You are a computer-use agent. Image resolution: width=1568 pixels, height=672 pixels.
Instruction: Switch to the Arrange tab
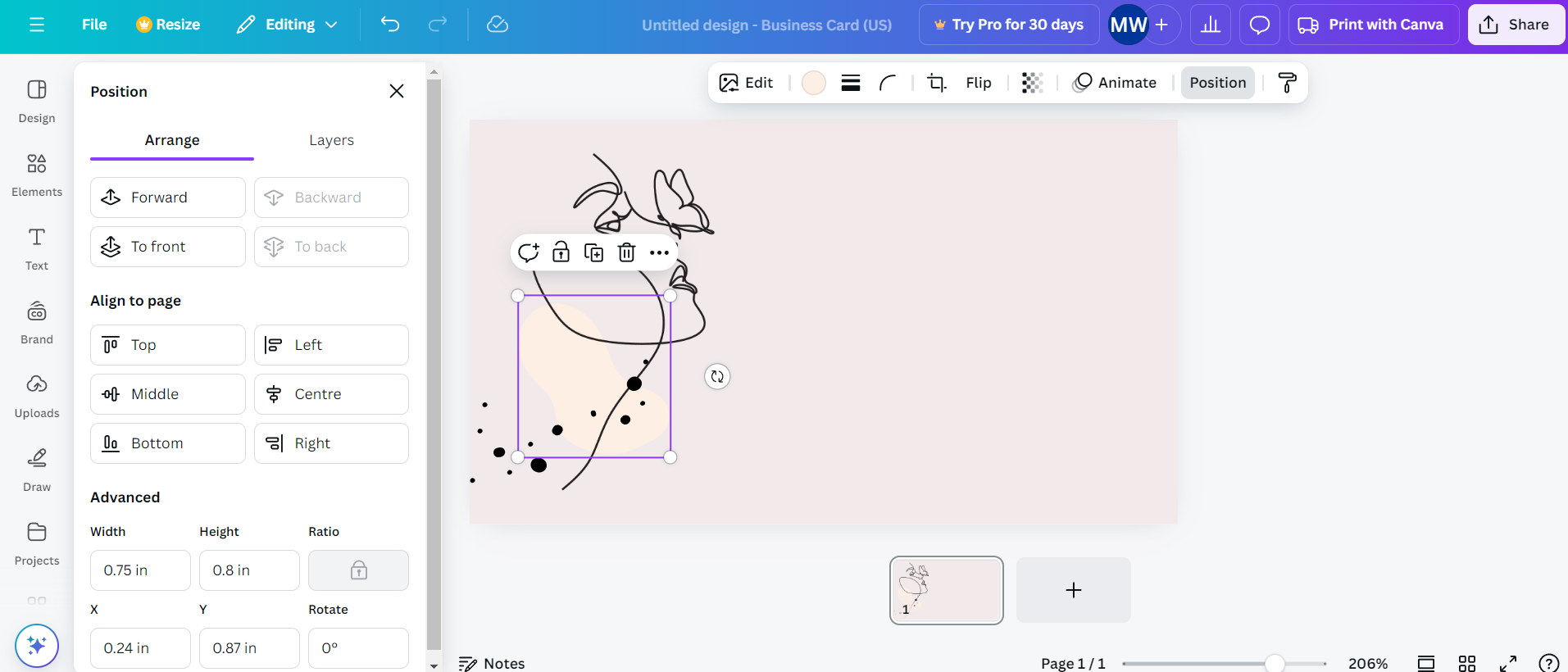(172, 140)
